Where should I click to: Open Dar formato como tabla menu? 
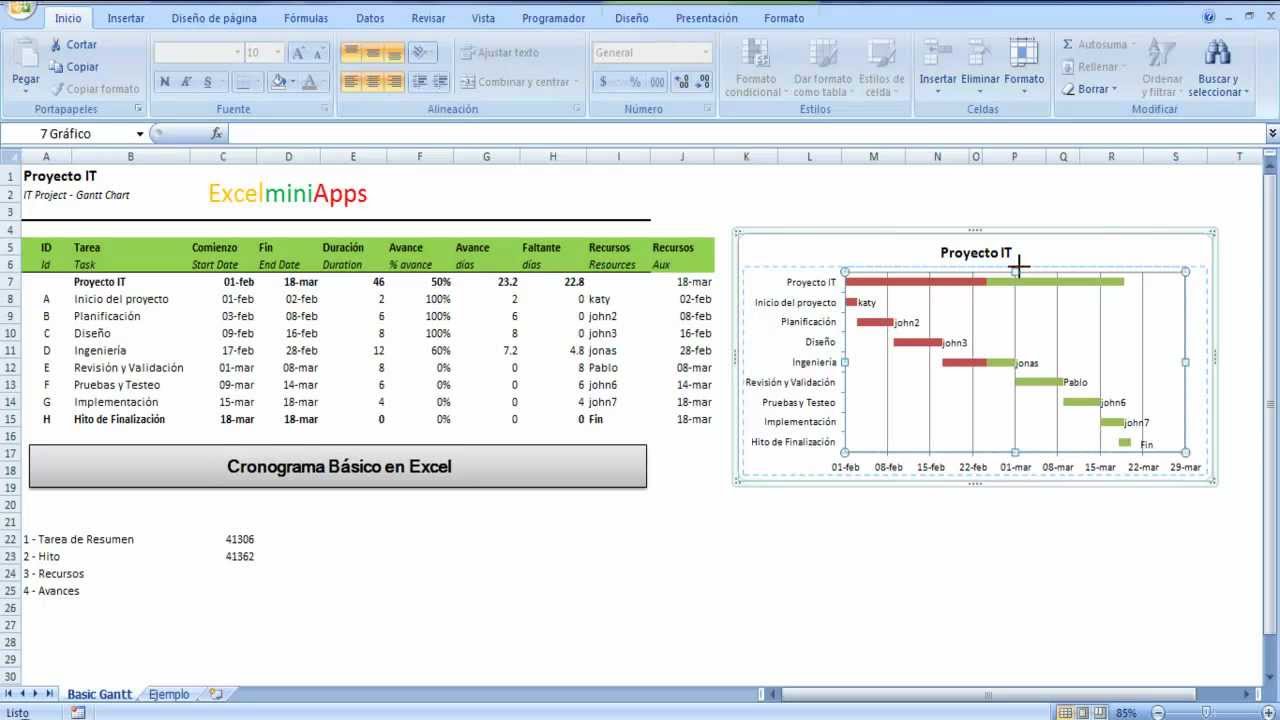coord(822,68)
